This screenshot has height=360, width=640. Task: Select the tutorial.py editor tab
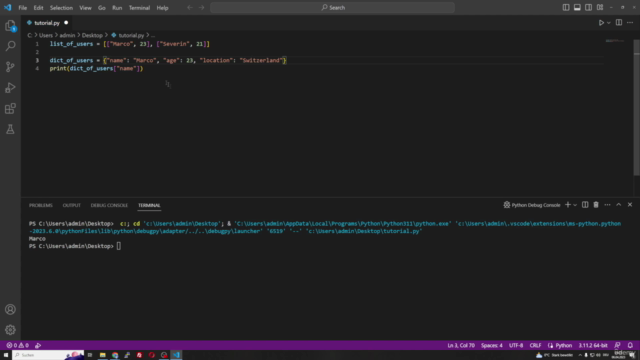47,23
